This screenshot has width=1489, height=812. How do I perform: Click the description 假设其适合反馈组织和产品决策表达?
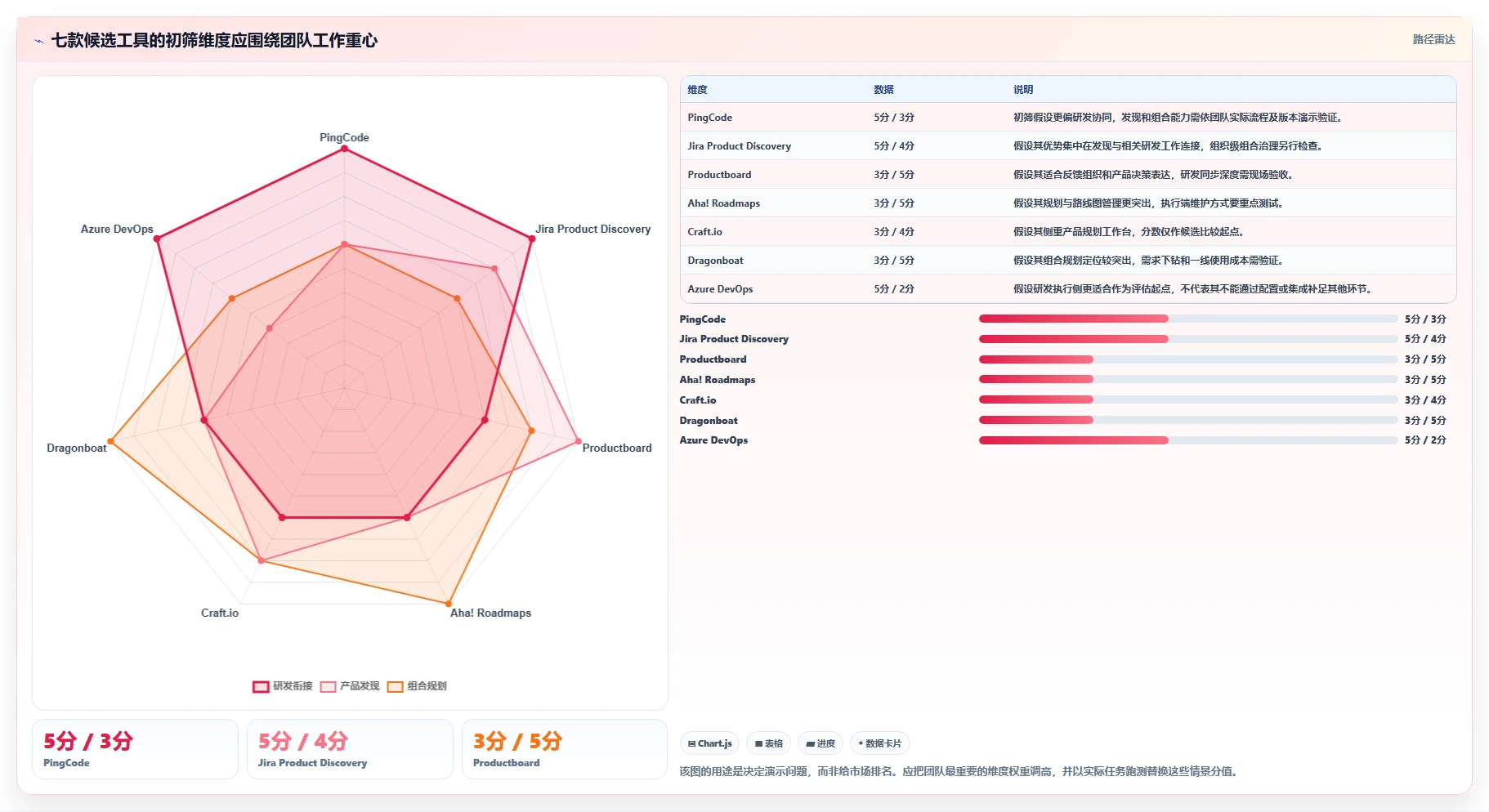tap(1154, 175)
